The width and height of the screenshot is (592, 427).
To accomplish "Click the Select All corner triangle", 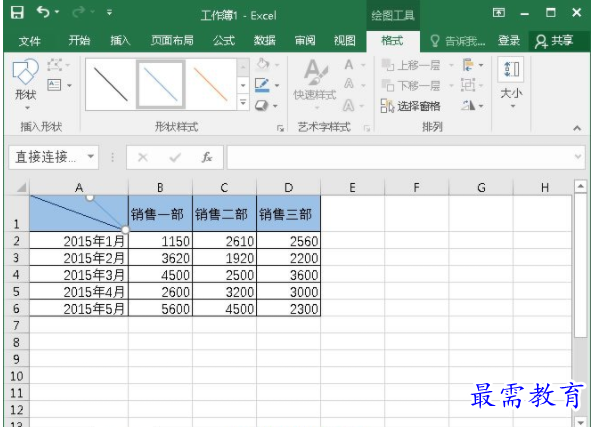I will [21, 188].
